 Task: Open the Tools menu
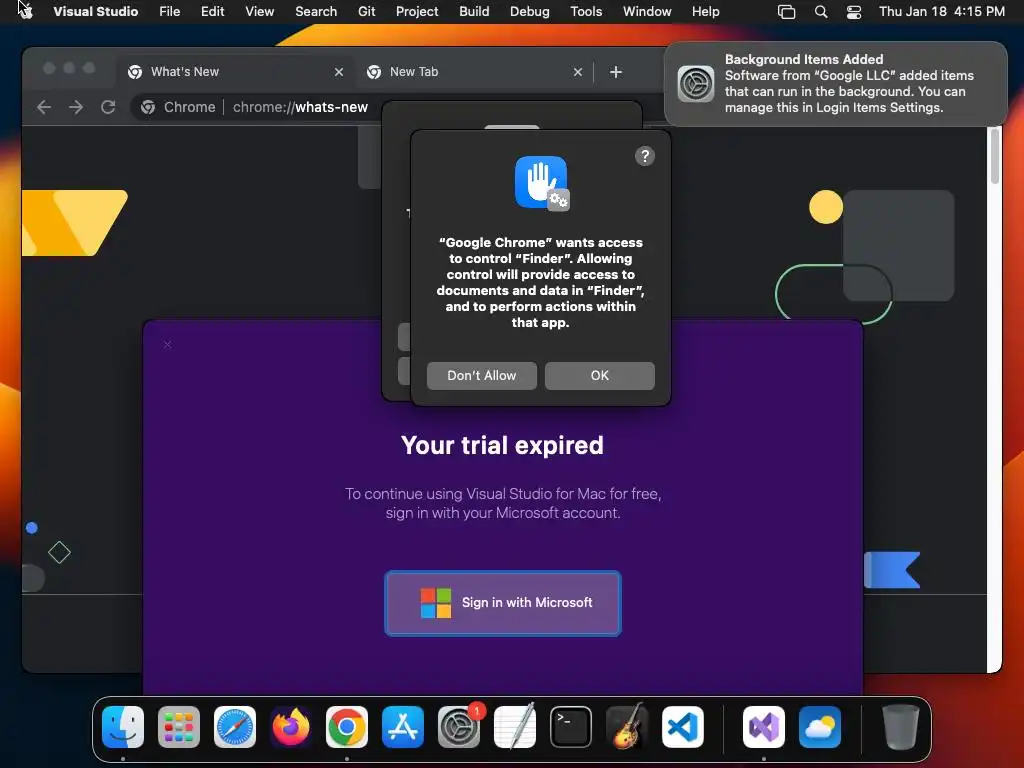[x=586, y=12]
